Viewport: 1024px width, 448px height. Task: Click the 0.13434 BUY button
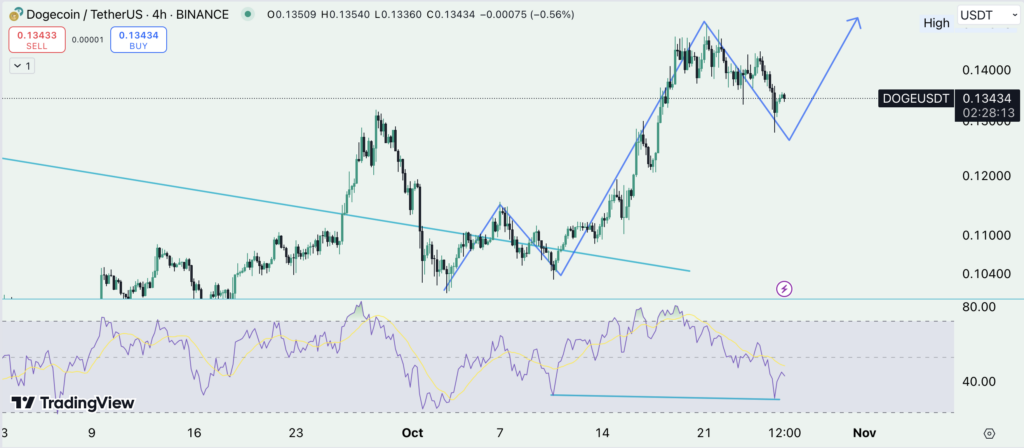point(138,40)
